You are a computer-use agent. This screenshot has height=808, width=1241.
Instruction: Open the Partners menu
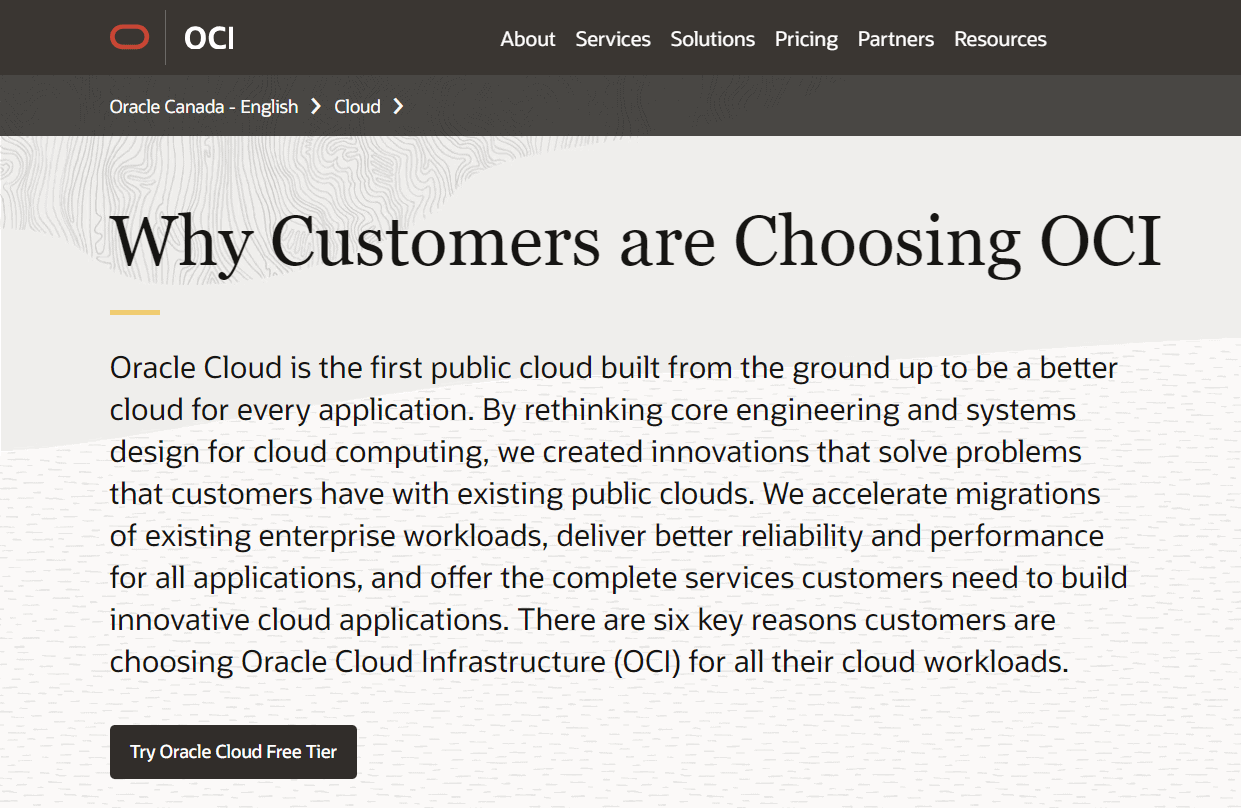coord(896,39)
